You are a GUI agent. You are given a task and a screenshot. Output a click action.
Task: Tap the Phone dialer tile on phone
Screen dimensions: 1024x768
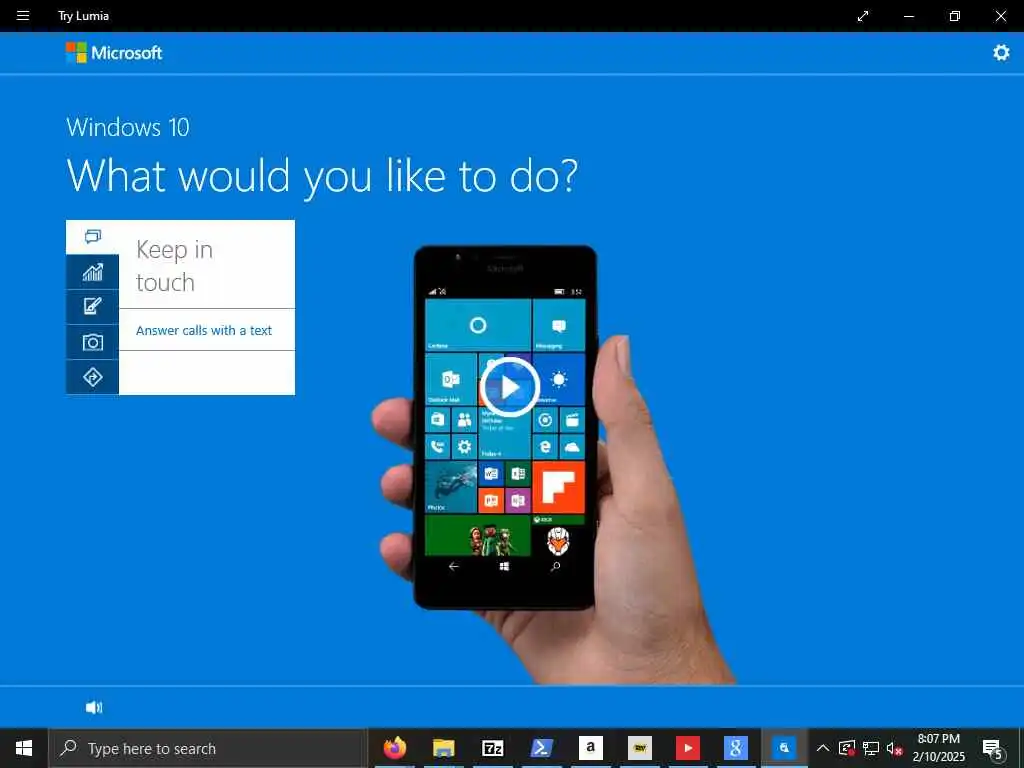point(438,447)
